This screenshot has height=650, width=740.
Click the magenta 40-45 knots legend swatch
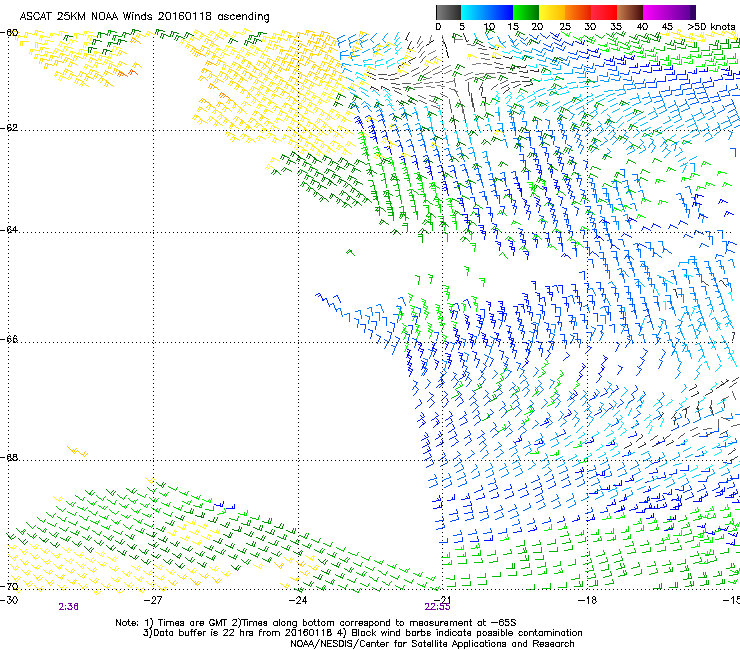(656, 12)
